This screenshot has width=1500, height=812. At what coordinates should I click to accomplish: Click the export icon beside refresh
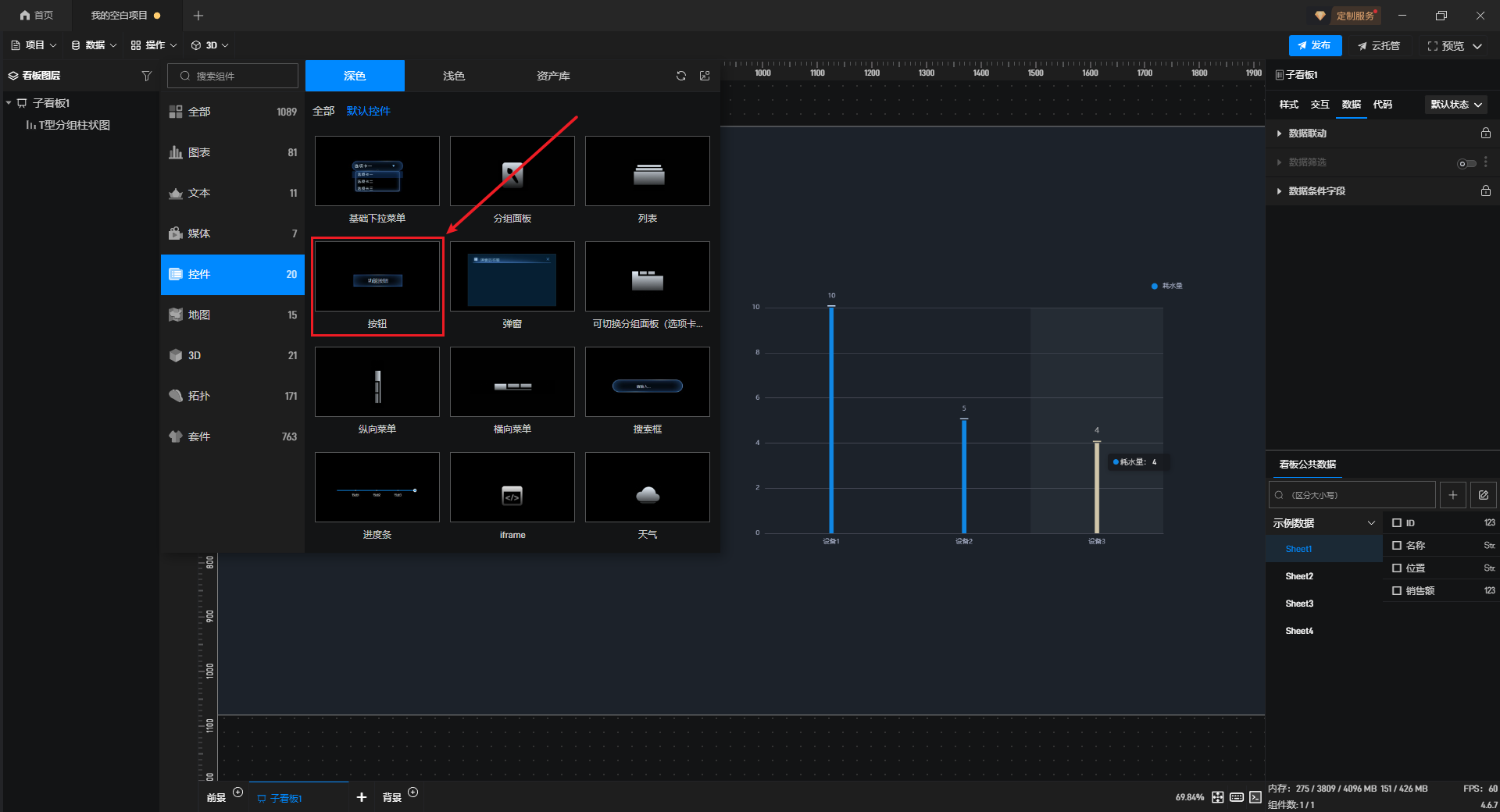tap(705, 76)
